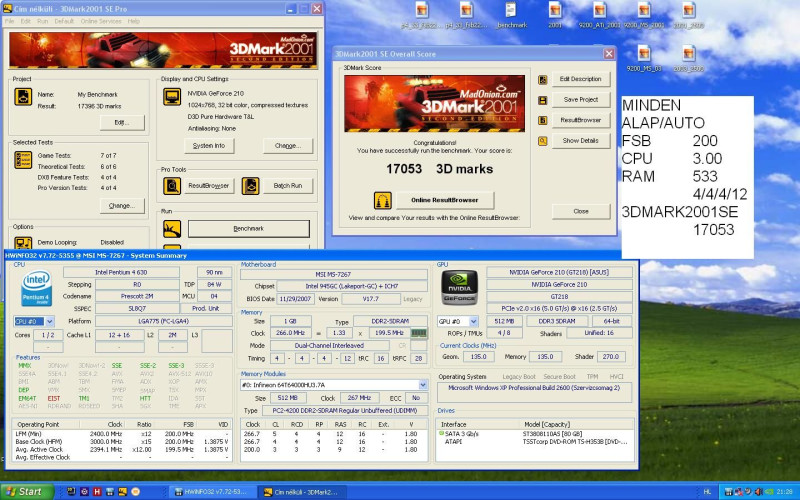Click the Batch Run icon in Pro Tools
This screenshot has width=800, height=500.
(250, 186)
